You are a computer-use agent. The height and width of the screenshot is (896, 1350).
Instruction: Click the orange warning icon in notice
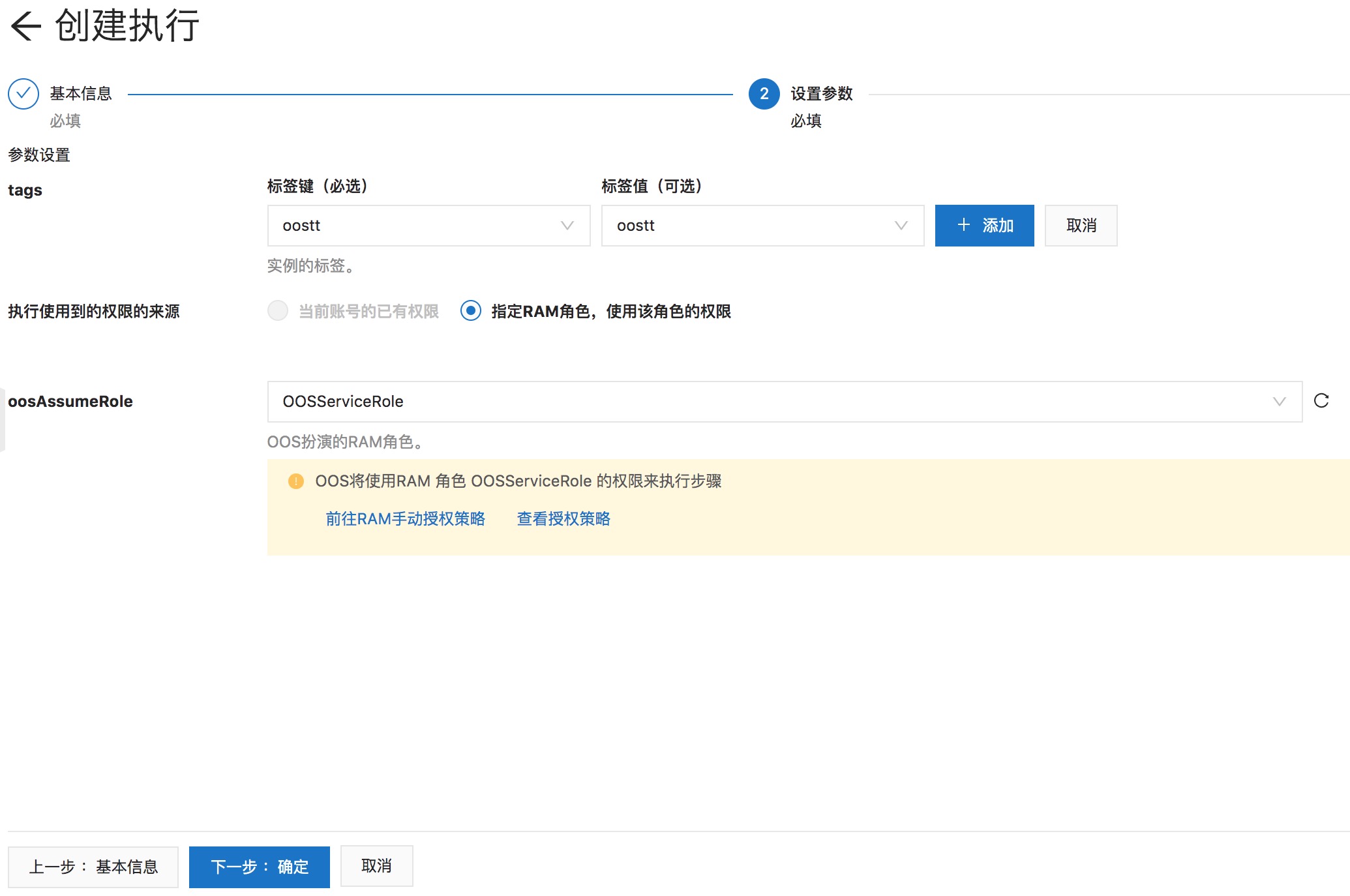[x=296, y=481]
